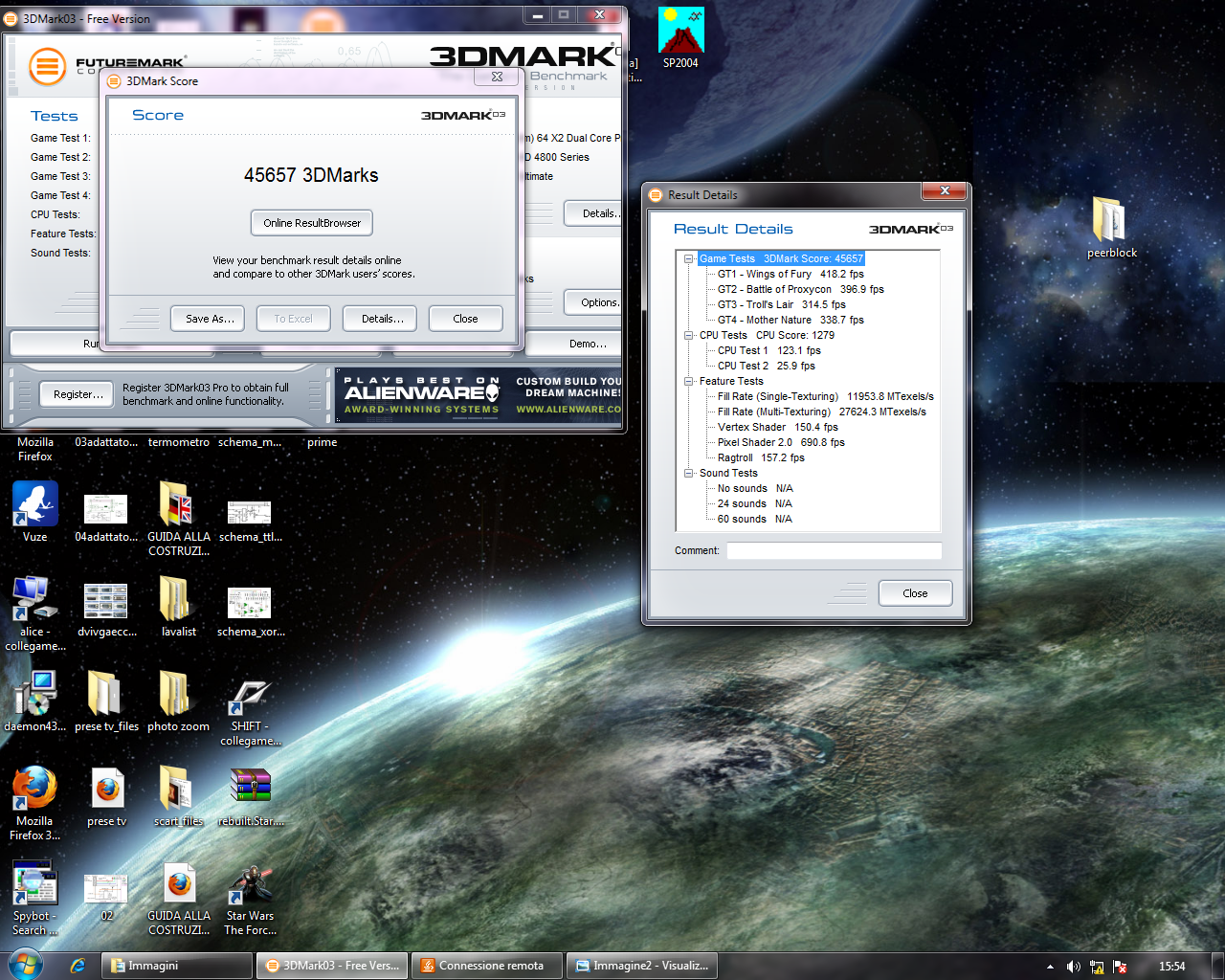Click the Details button in 3DMark03 main window

click(594, 213)
